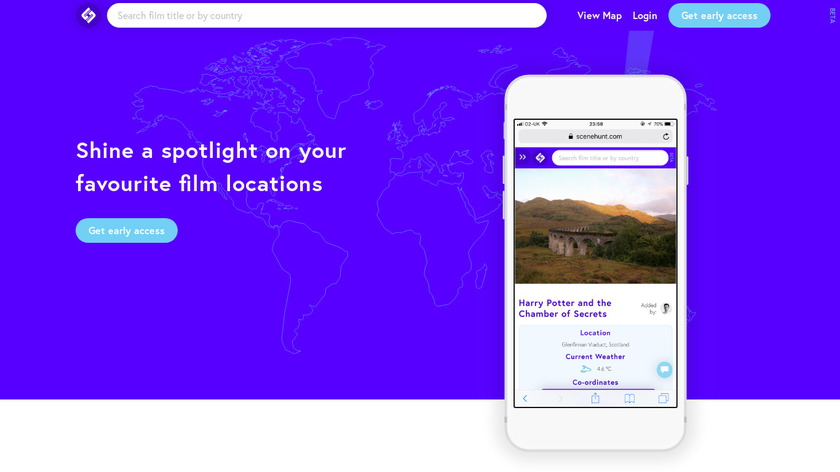Tap the share icon in phone toolbar
The image size is (840, 472).
click(x=595, y=398)
